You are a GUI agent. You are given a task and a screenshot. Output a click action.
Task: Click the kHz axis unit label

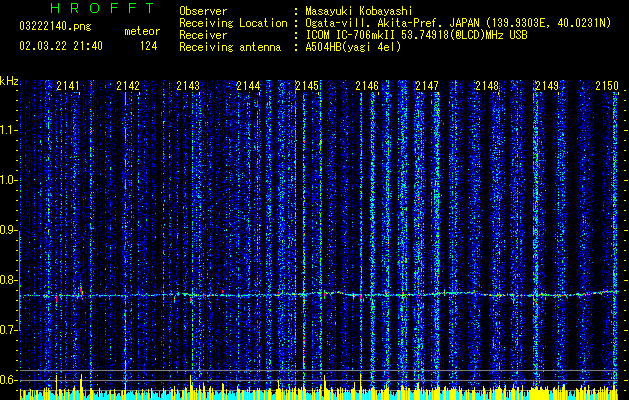10,80
